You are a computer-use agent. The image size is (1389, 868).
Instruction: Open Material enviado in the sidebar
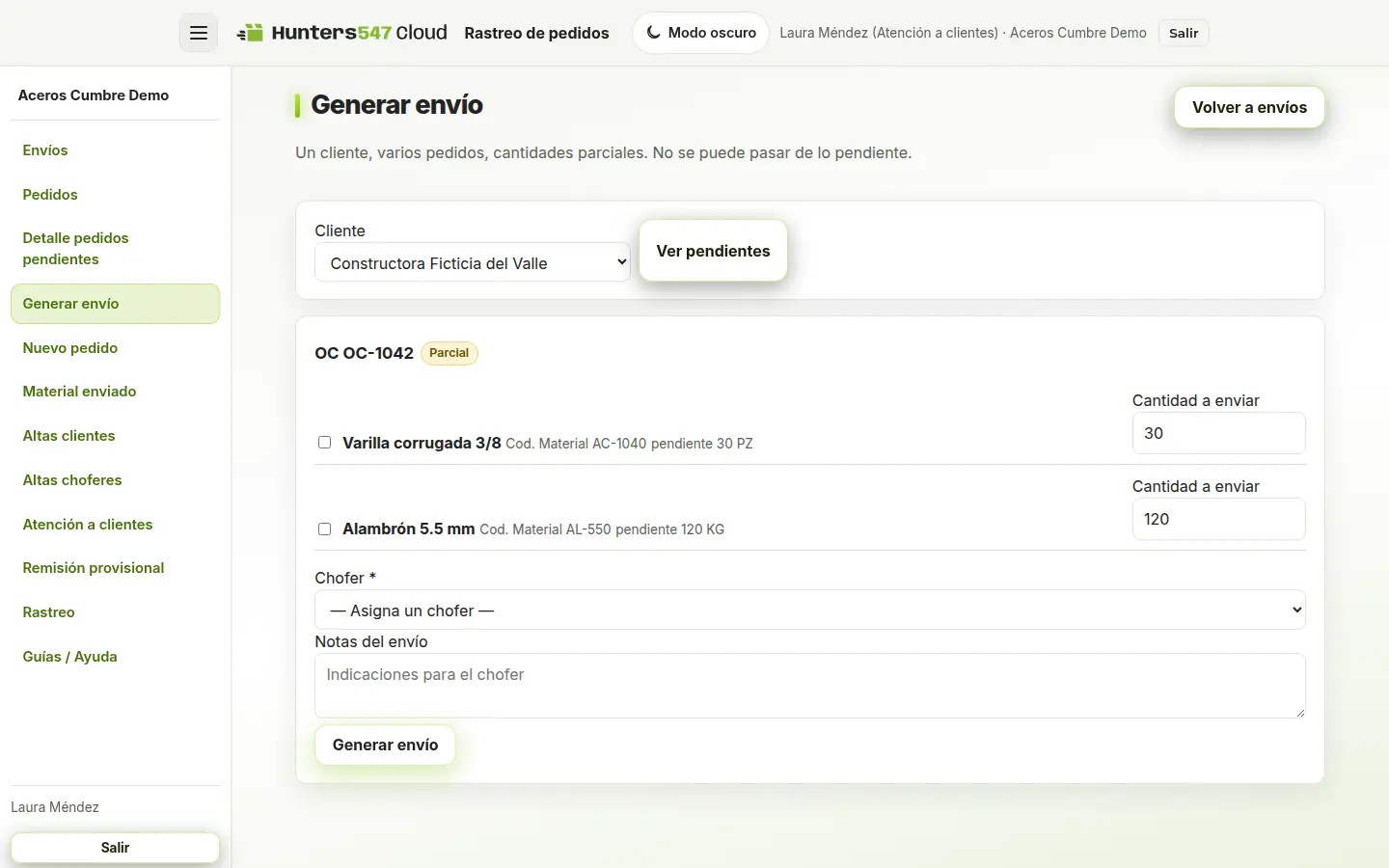[115, 392]
